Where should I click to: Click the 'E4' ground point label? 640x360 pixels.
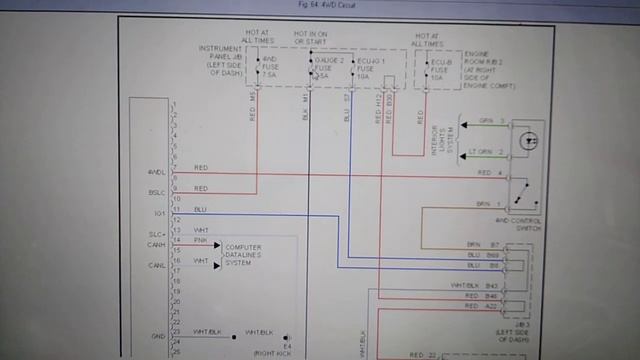click(x=287, y=347)
